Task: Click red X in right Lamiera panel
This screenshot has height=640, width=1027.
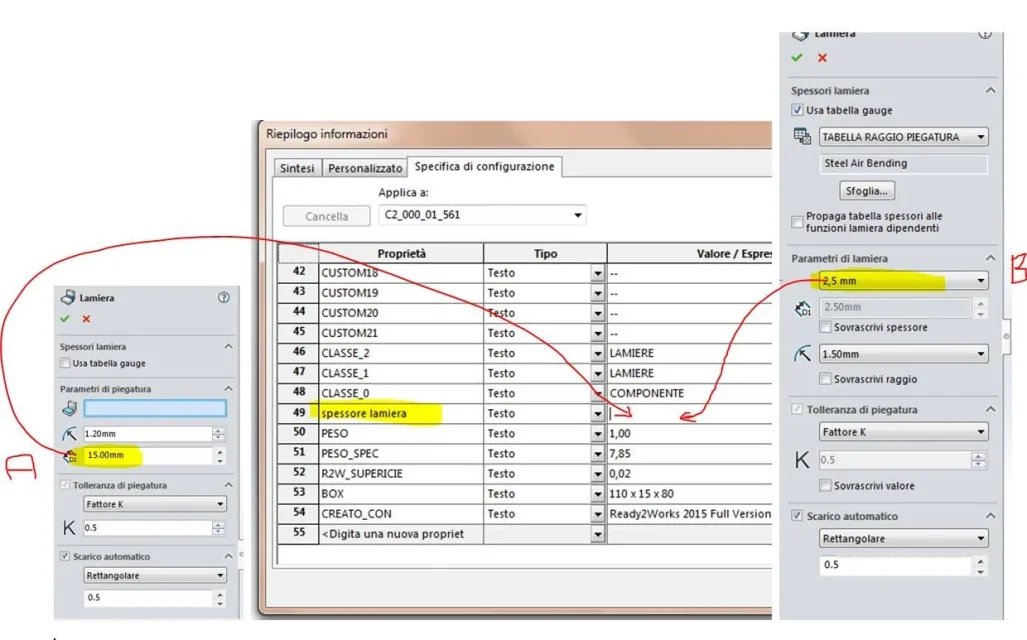Action: coord(822,58)
